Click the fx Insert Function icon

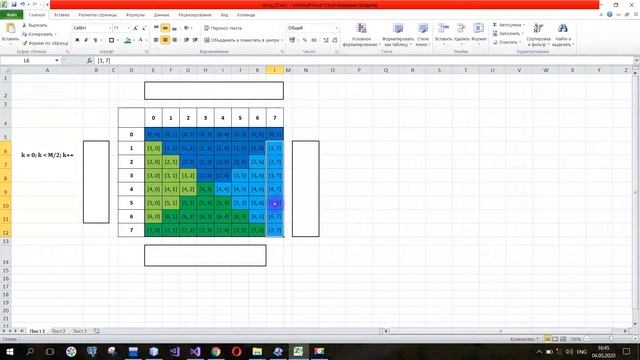(89, 60)
